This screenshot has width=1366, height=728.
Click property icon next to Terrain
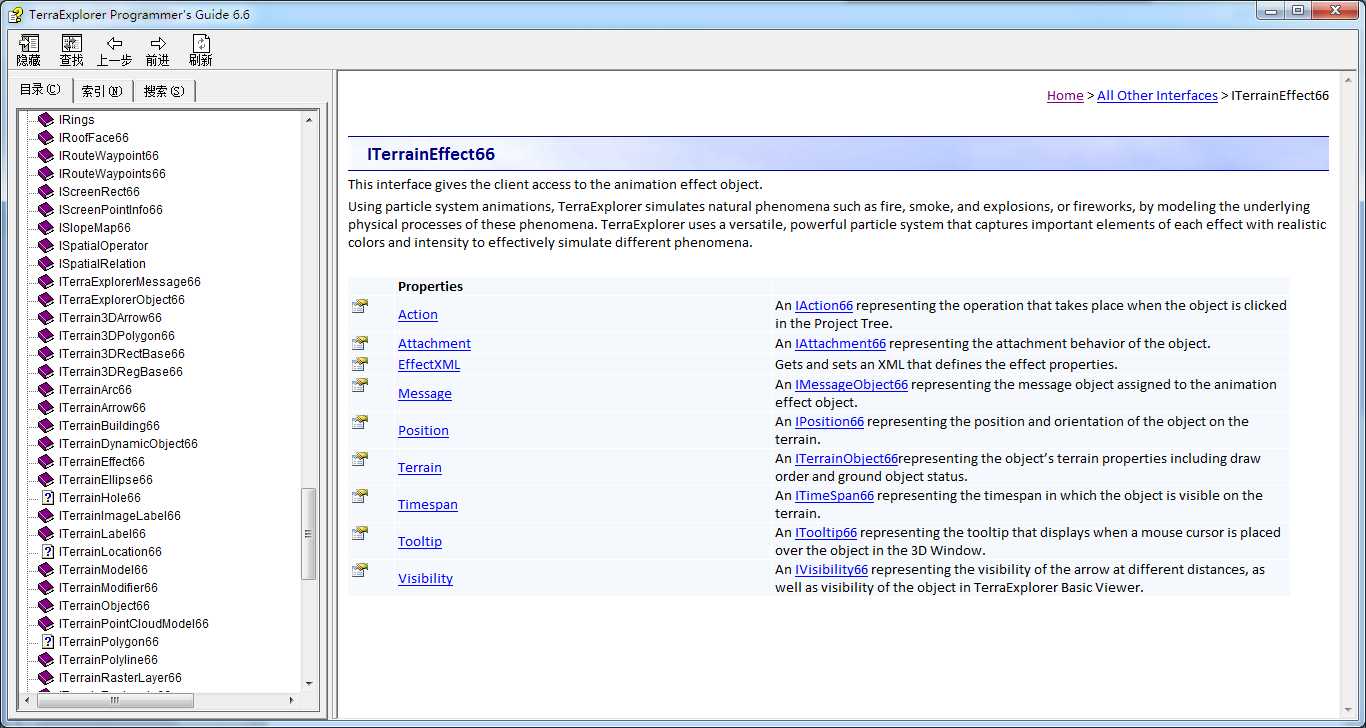pos(360,459)
